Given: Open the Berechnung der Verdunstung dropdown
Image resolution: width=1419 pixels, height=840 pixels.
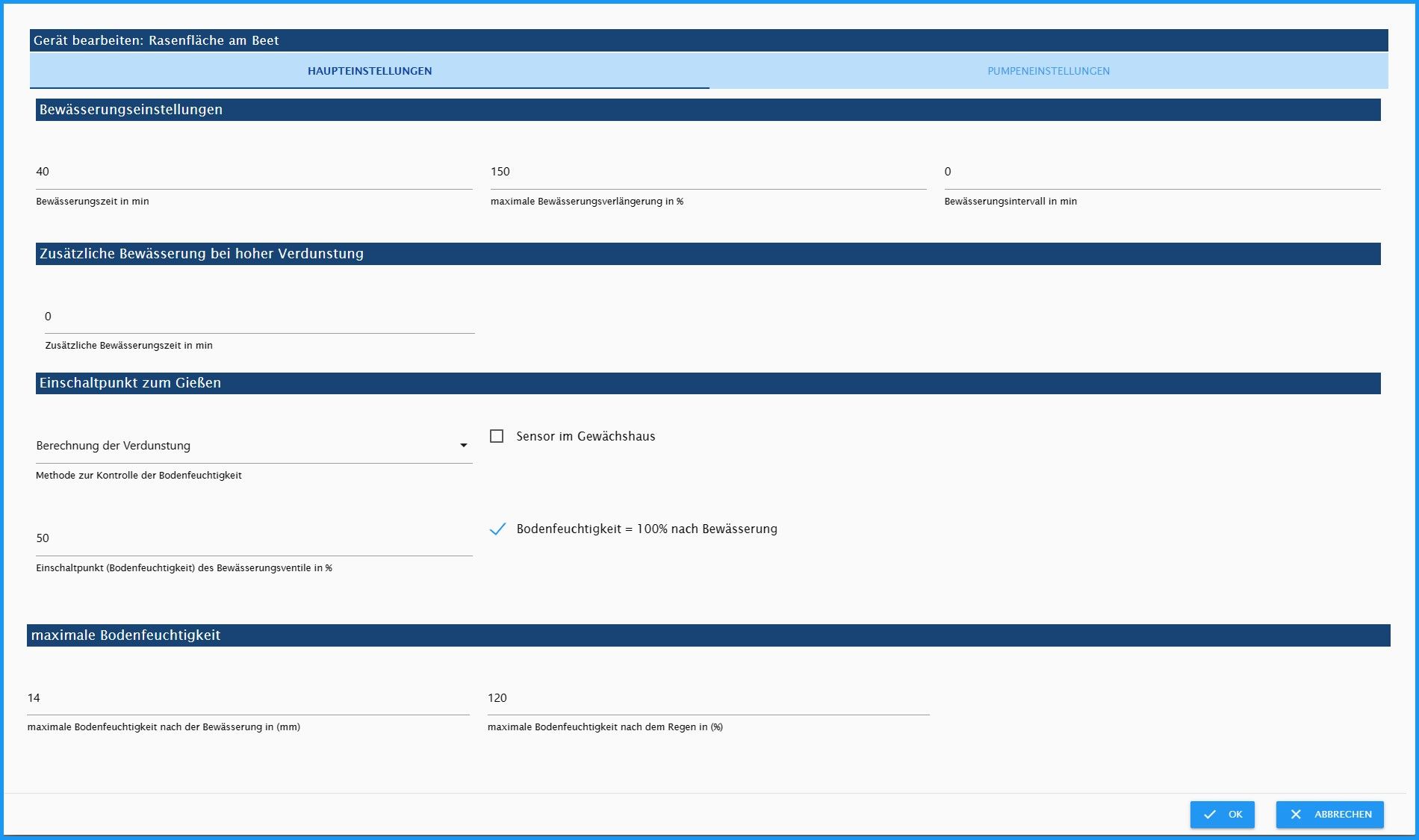Looking at the screenshot, I should [x=254, y=446].
